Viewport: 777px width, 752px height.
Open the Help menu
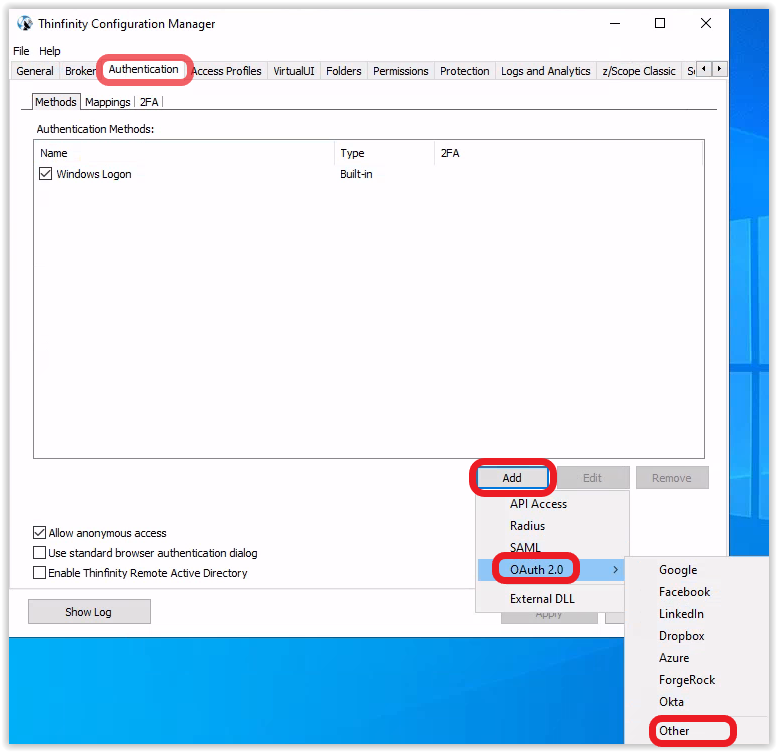[50, 51]
